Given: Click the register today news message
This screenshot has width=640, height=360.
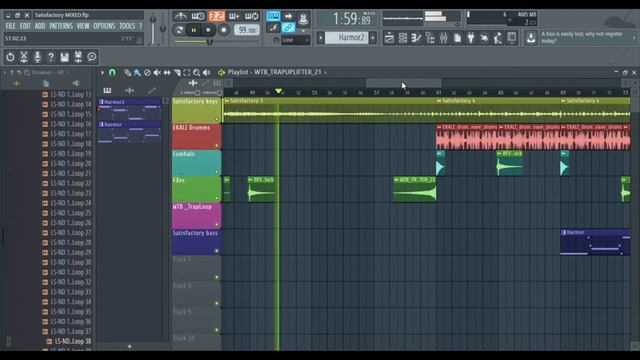Looking at the screenshot, I should [582, 37].
